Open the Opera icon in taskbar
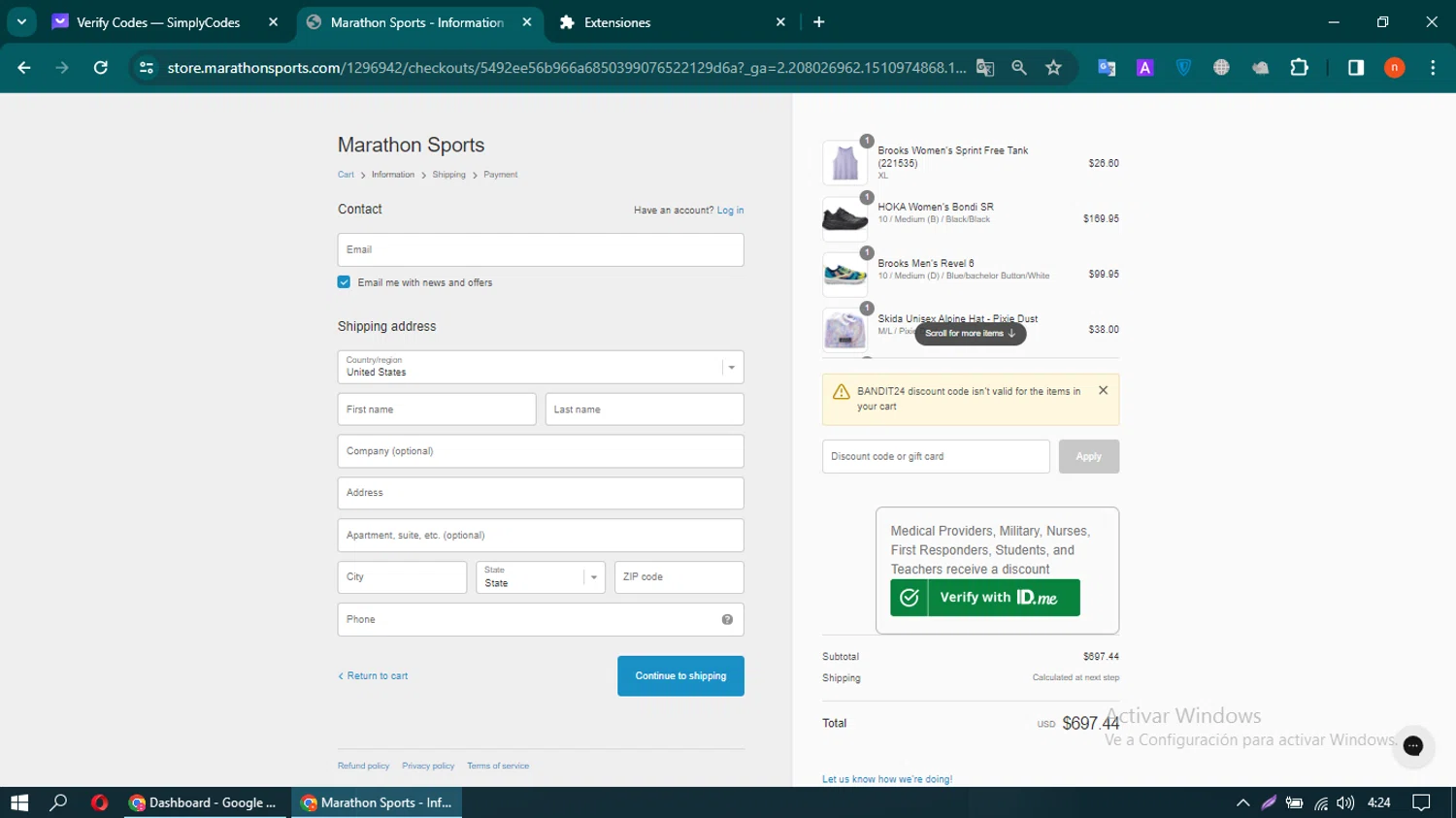The height and width of the screenshot is (818, 1456). tap(99, 802)
